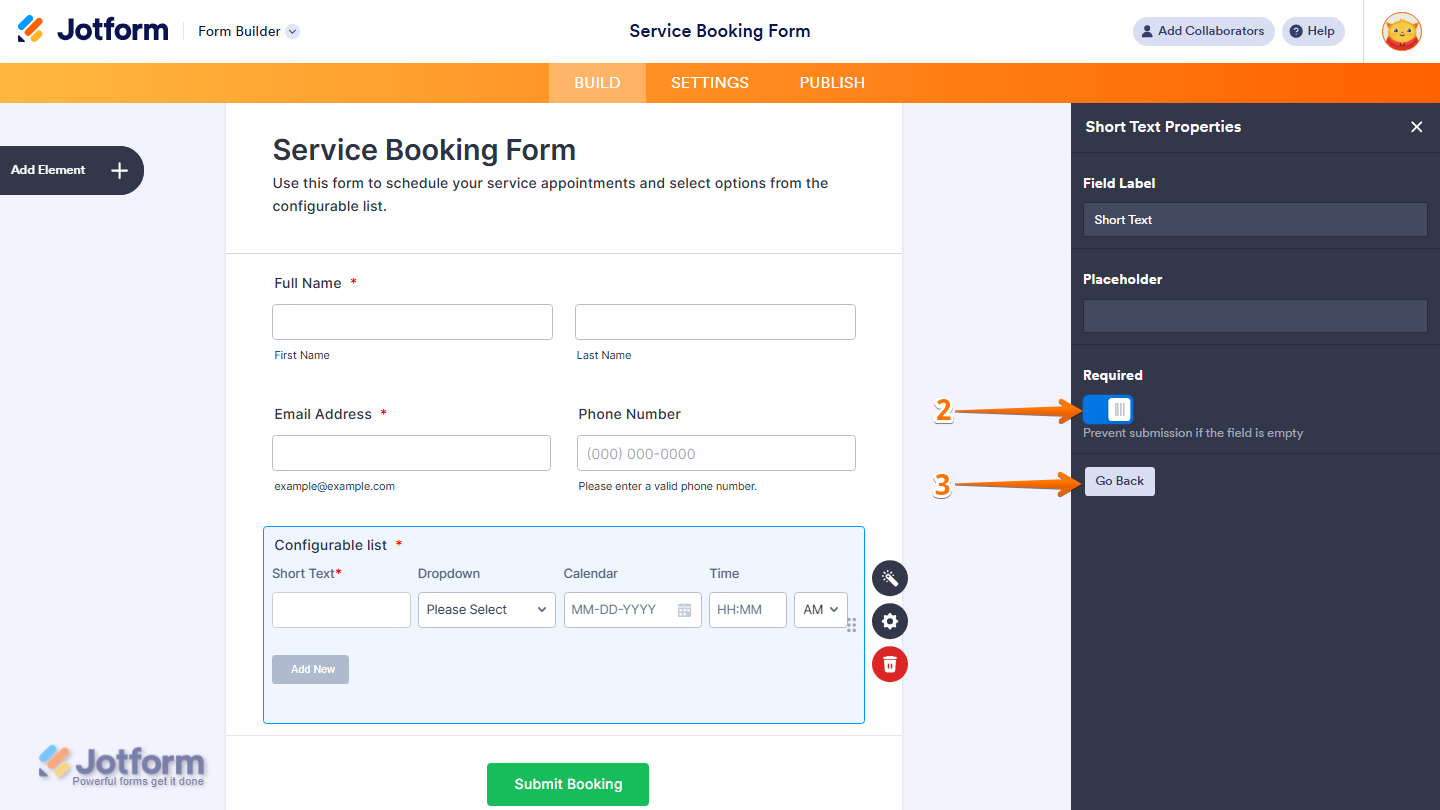Viewport: 1440px width, 810px height.
Task: Delete the Configurable list using the trash icon
Action: (x=889, y=664)
